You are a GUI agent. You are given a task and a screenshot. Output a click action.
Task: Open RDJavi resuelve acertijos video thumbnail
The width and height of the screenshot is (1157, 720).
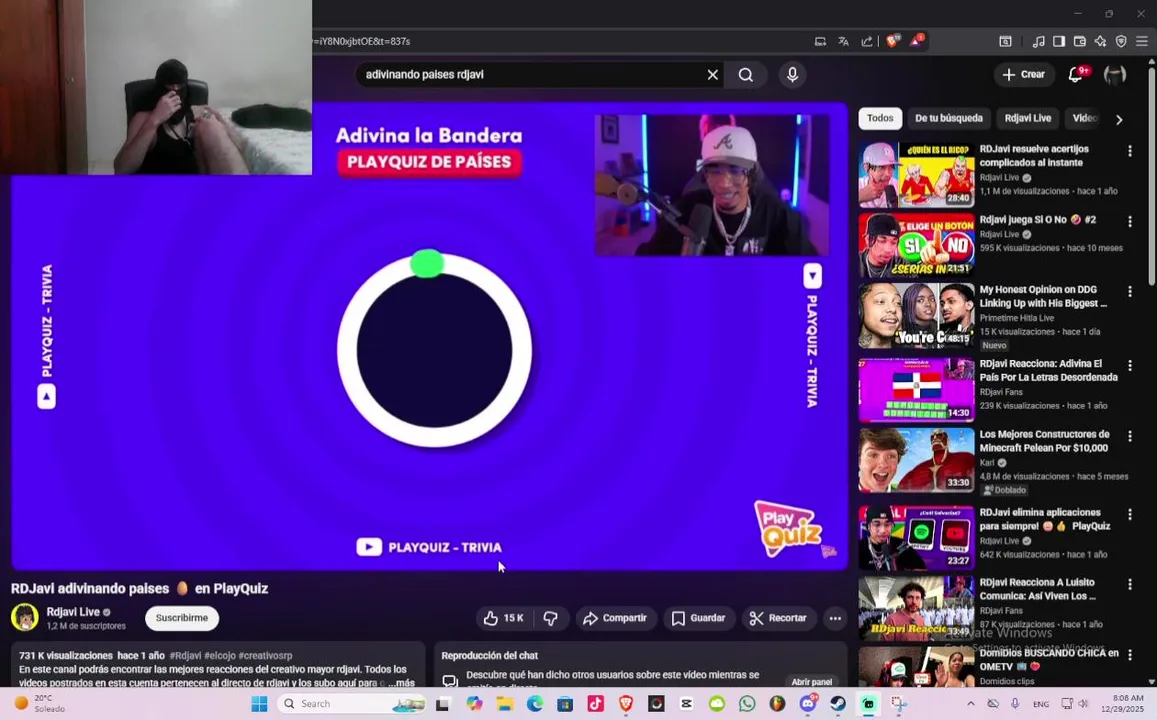[x=916, y=175]
